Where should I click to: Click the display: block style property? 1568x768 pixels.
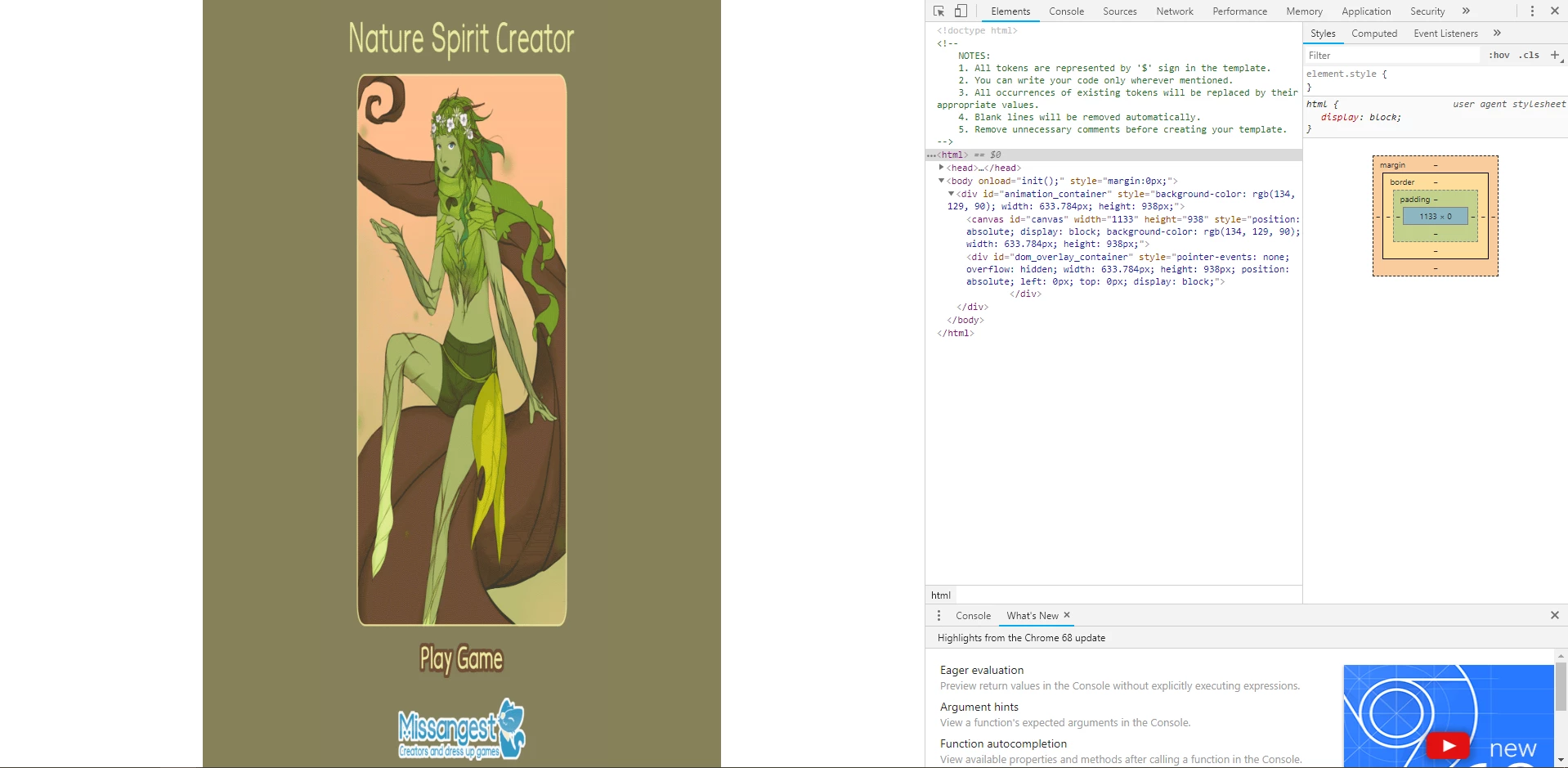1361,117
